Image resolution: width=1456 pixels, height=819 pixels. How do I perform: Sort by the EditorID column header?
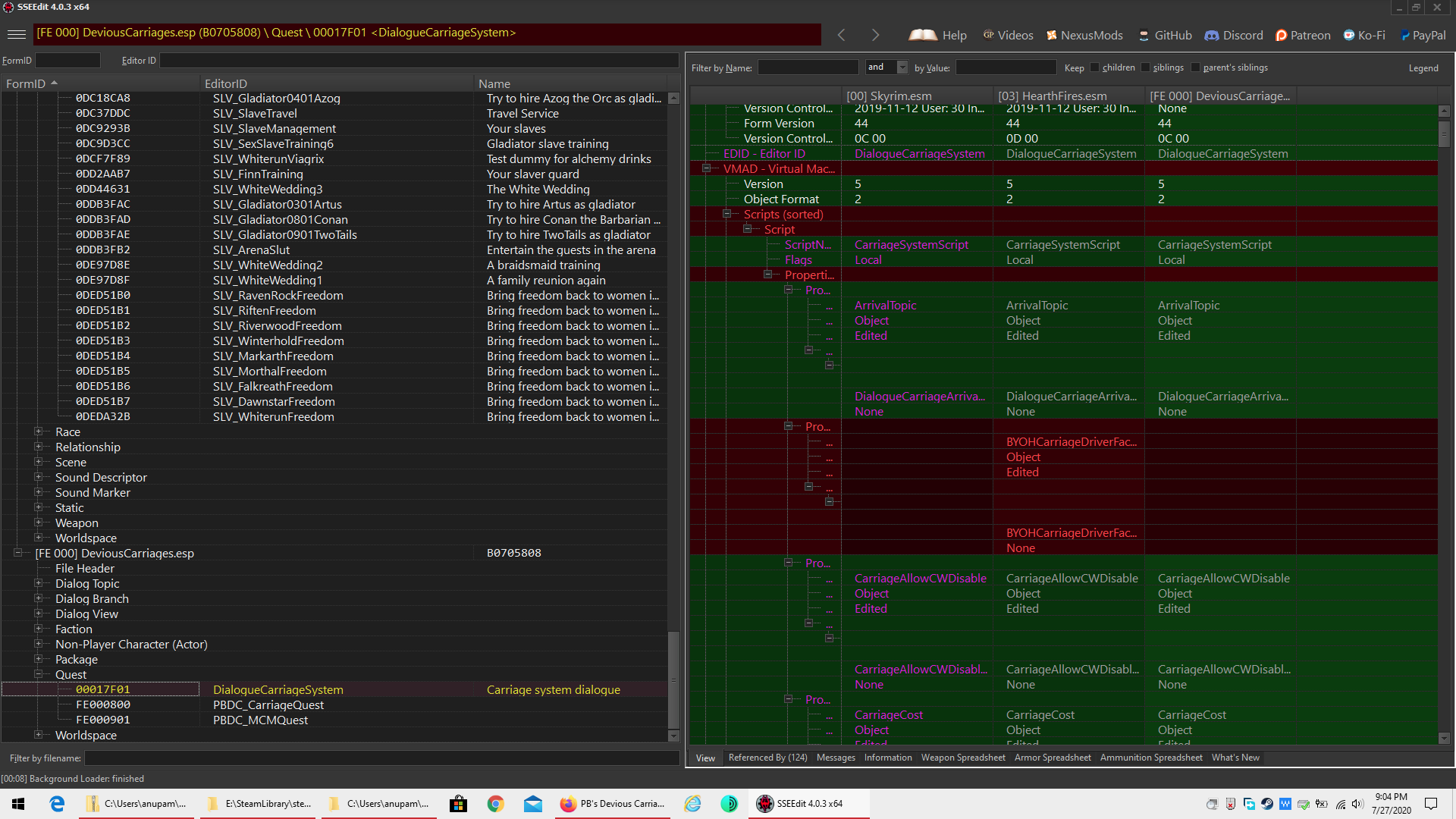point(337,83)
